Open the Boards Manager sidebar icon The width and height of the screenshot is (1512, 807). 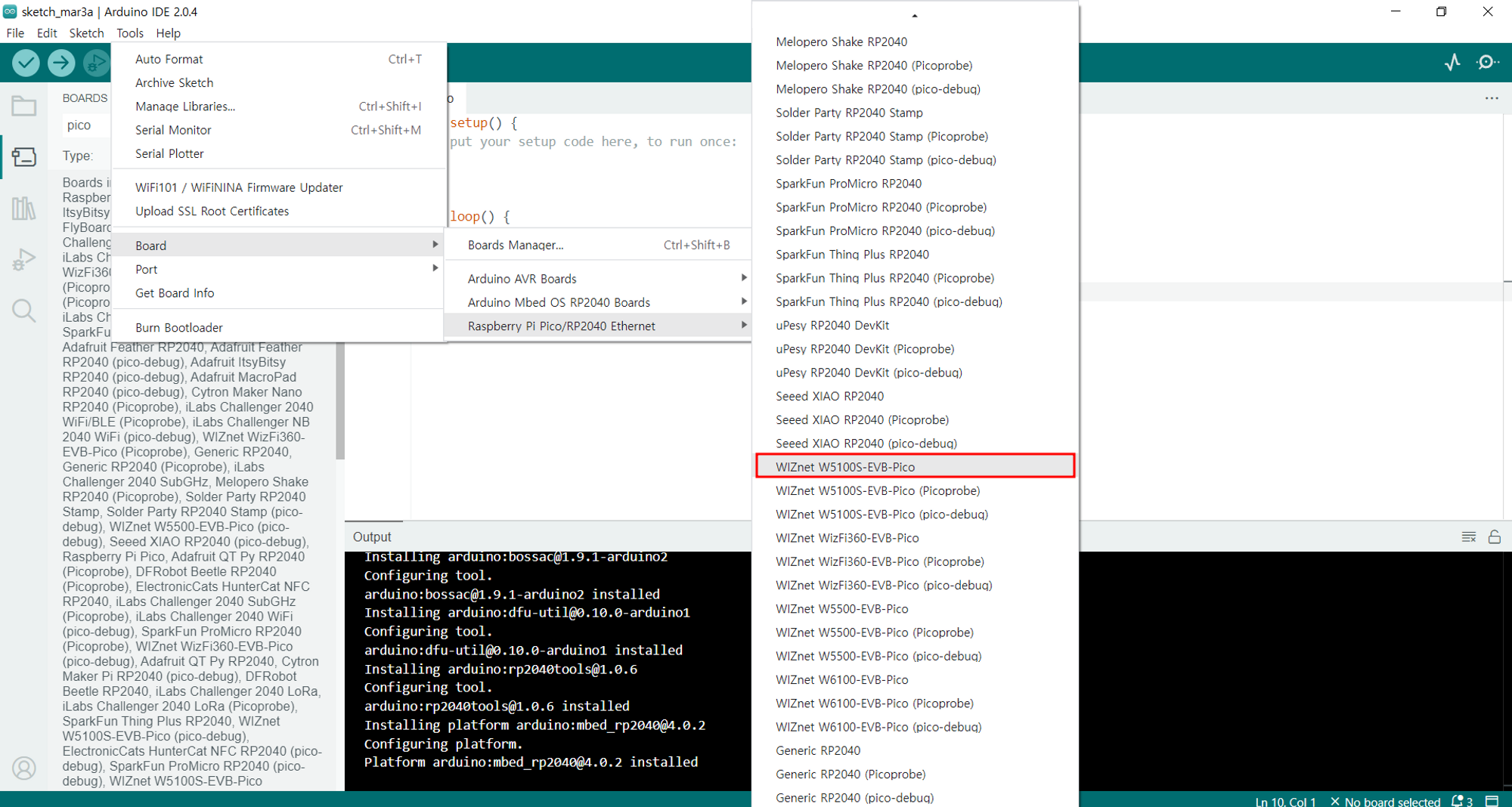24,156
